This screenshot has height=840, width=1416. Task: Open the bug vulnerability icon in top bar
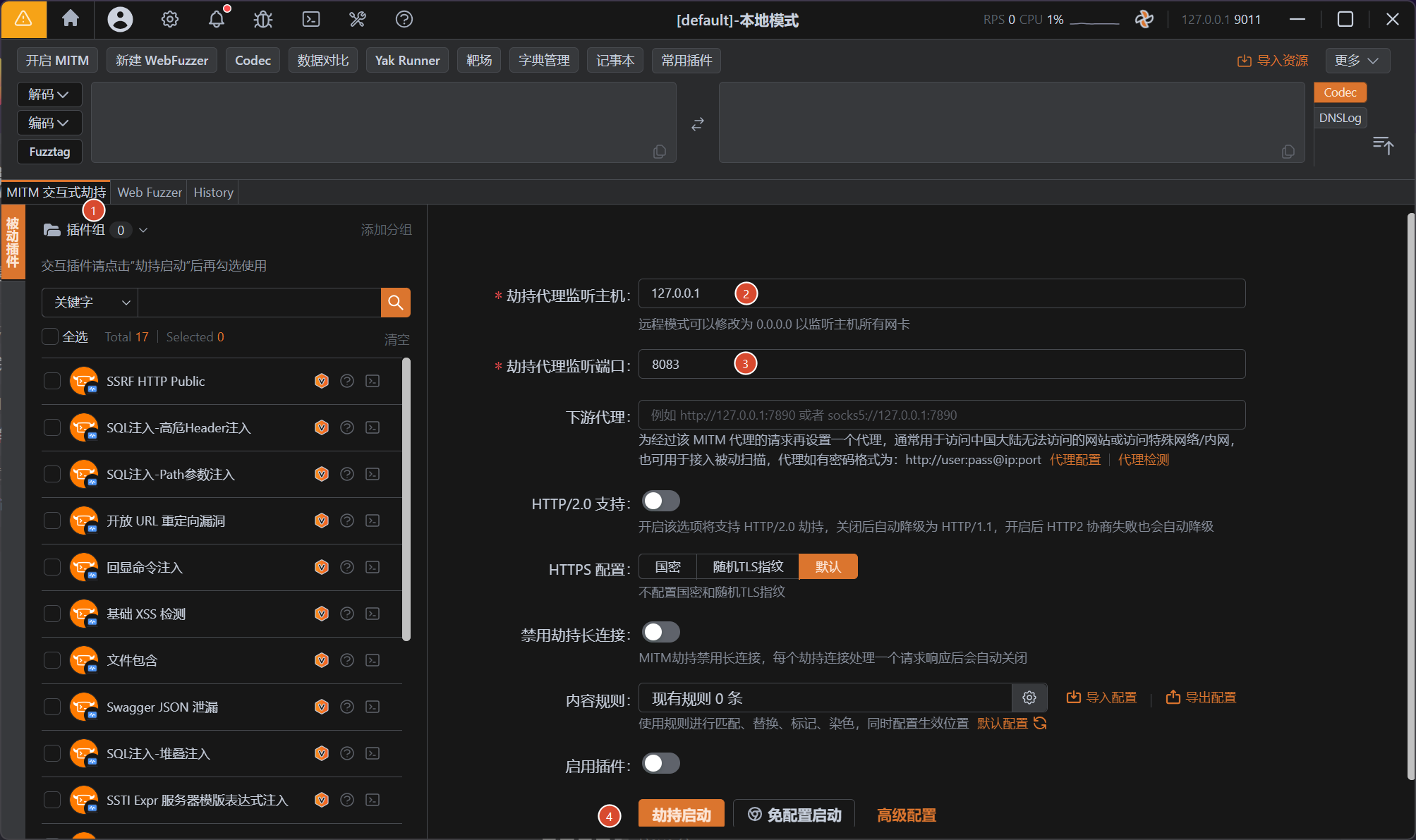[263, 19]
